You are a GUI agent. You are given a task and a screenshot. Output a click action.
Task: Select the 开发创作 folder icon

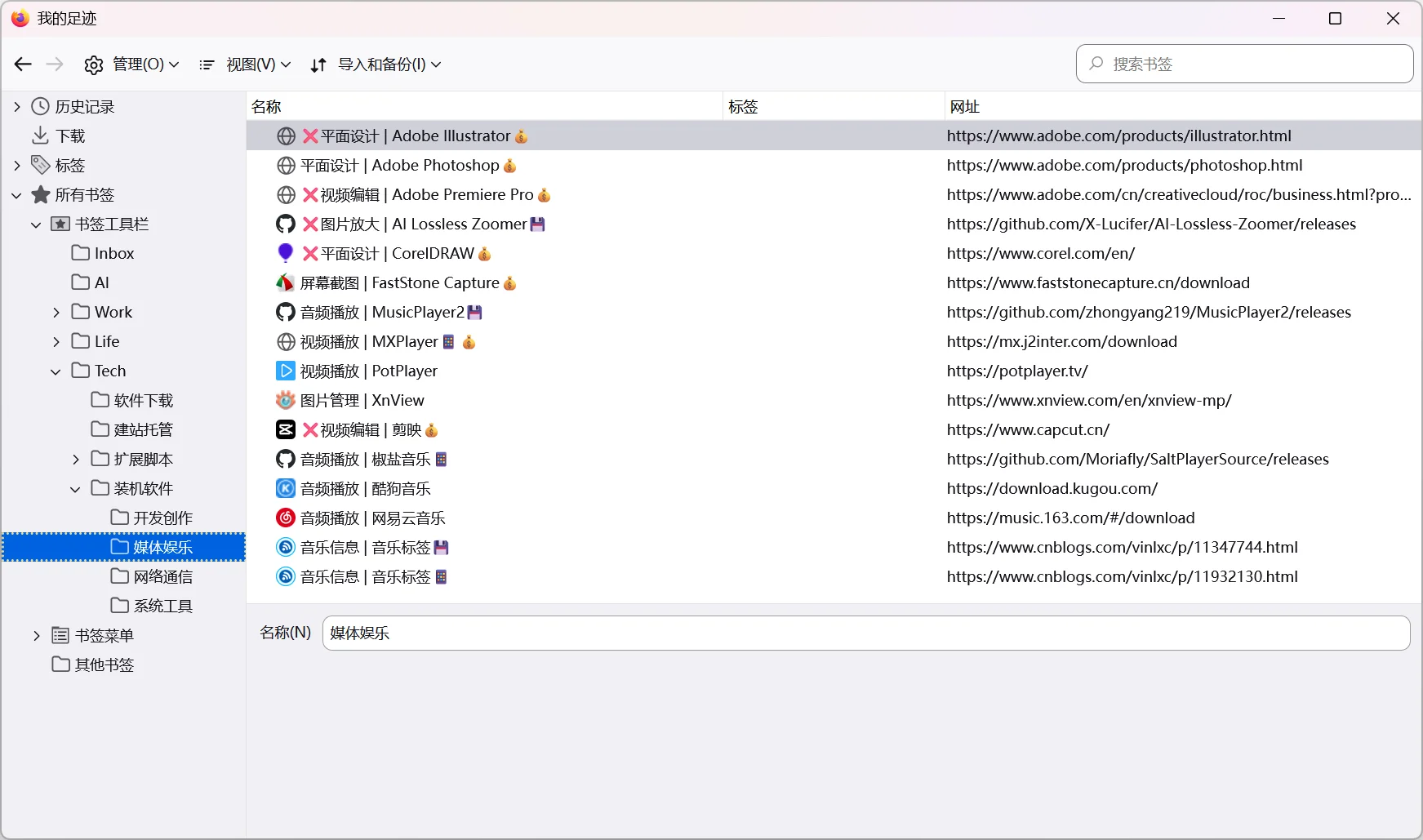point(120,518)
